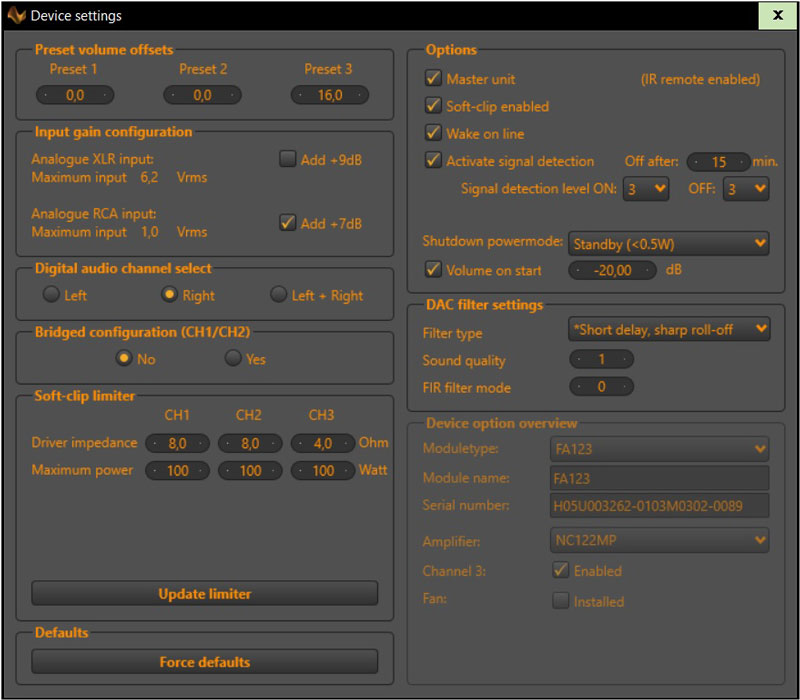Toggle the Channel 3 Enabled checkbox
800x700 pixels.
(x=560, y=569)
